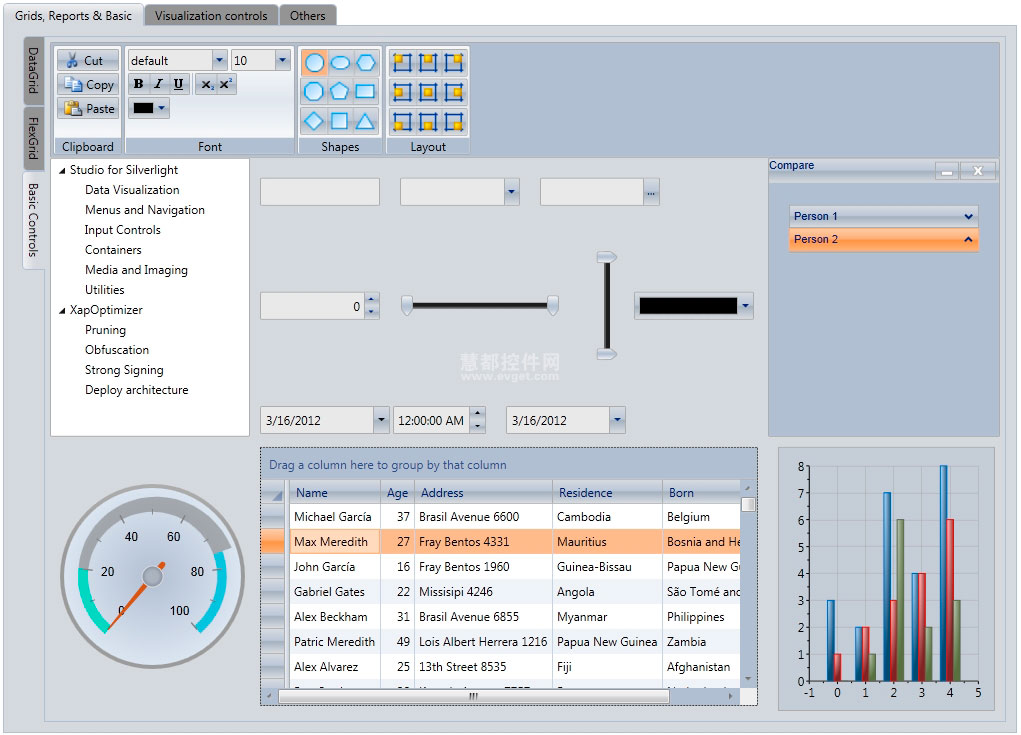
Task: Collapse the Person 2 accordion item
Action: click(884, 239)
